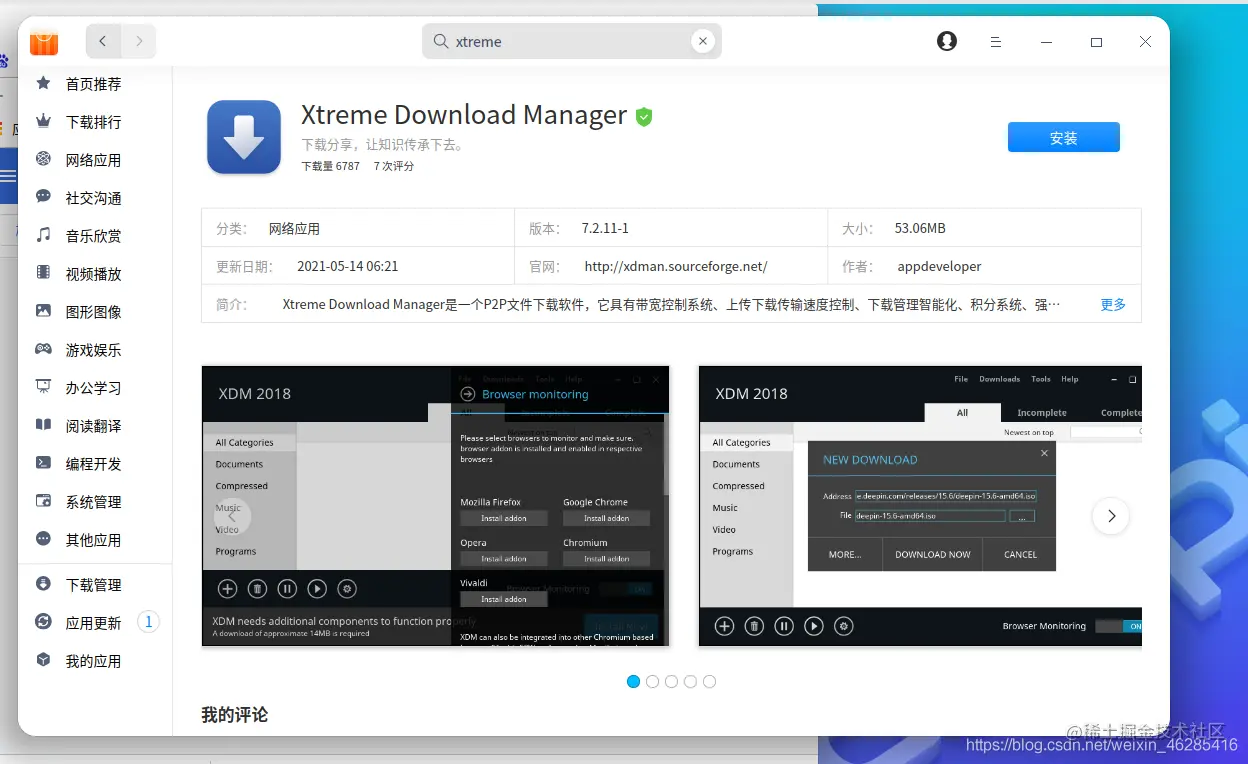Screen dimensions: 1248x764
Task: Click the blue 安装 install button
Action: pyautogui.click(x=1063, y=137)
